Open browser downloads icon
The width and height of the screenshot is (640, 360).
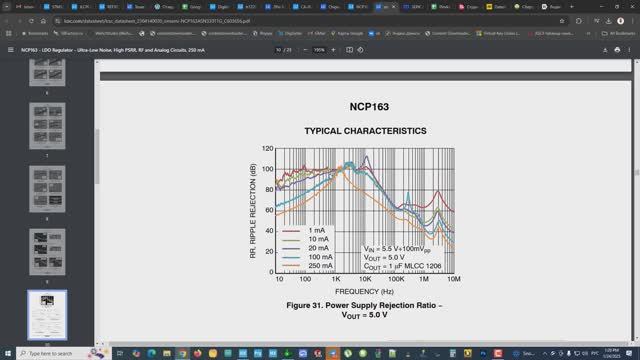(x=609, y=21)
